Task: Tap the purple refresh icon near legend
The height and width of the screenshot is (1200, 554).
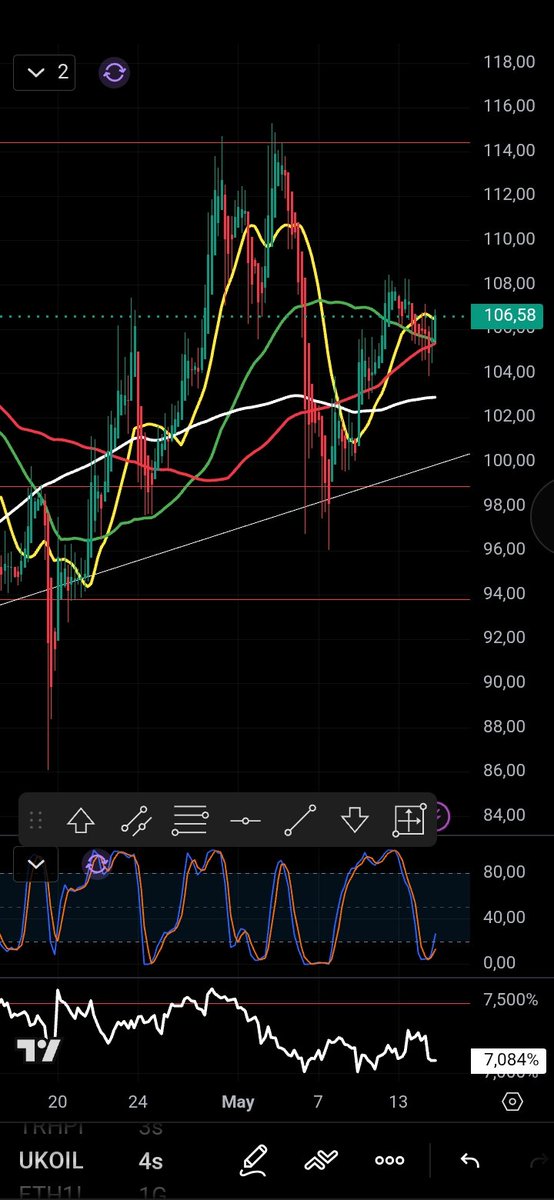Action: tap(114, 72)
